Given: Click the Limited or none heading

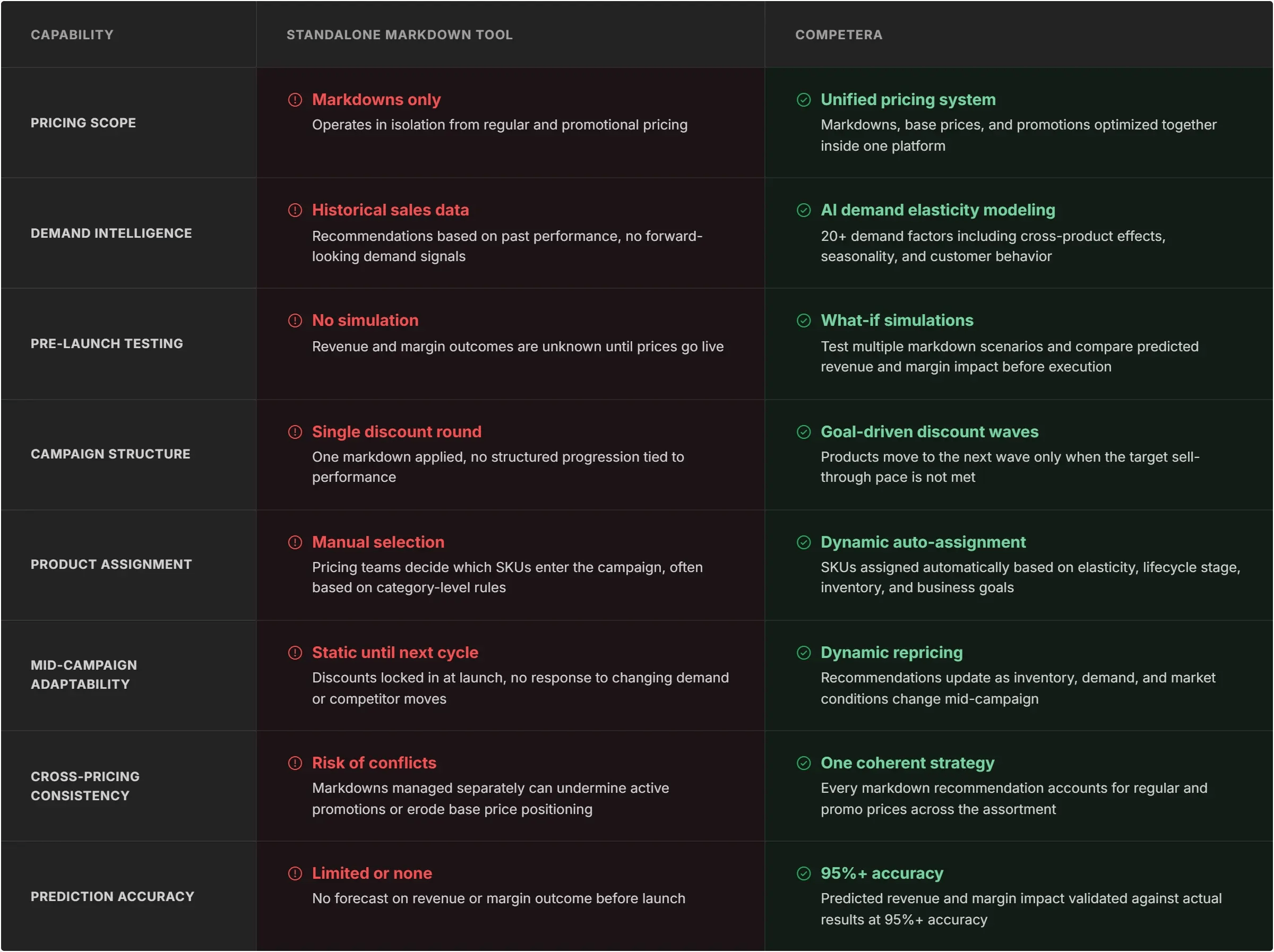Looking at the screenshot, I should (372, 873).
